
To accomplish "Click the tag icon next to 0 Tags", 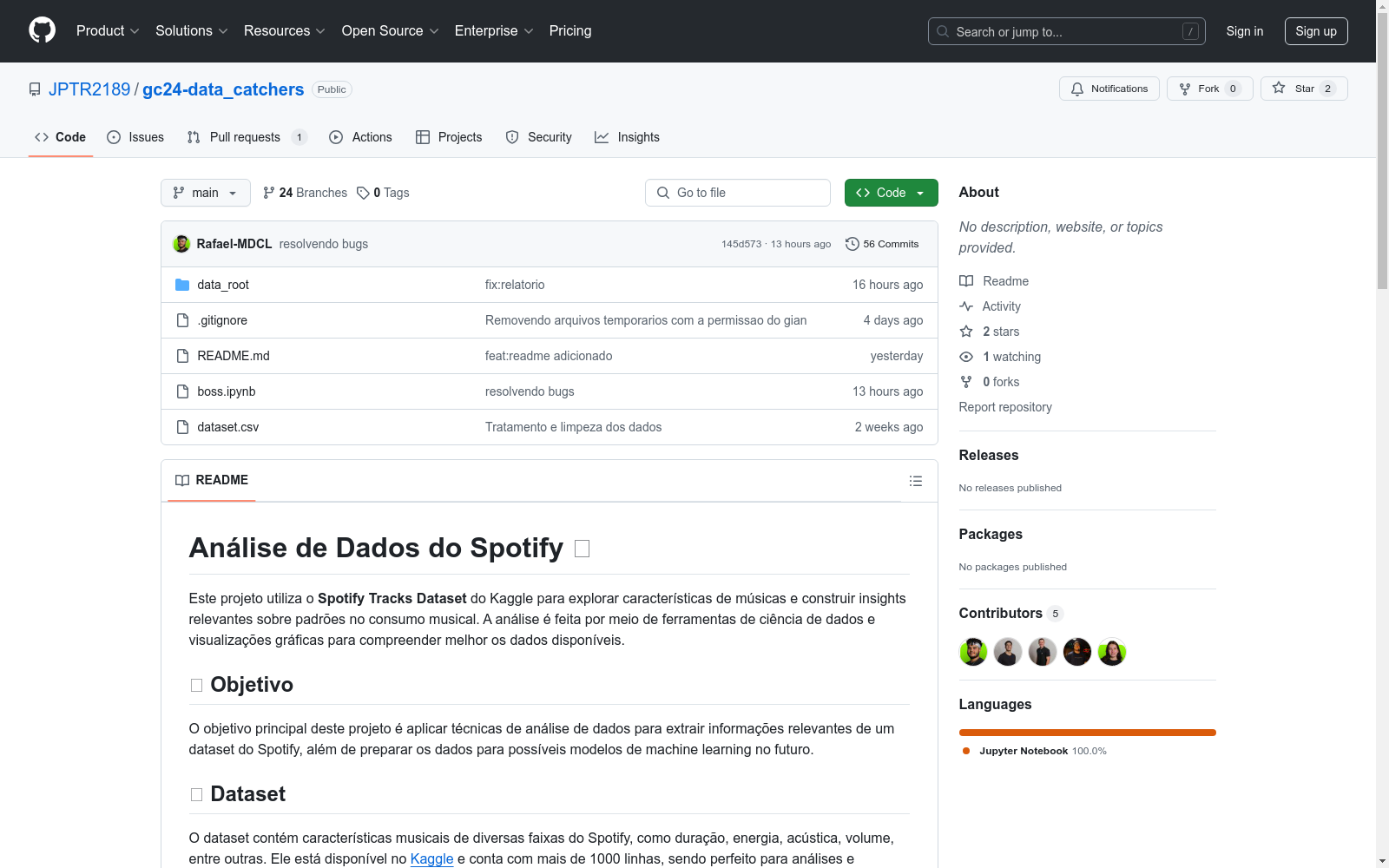I will tap(363, 193).
